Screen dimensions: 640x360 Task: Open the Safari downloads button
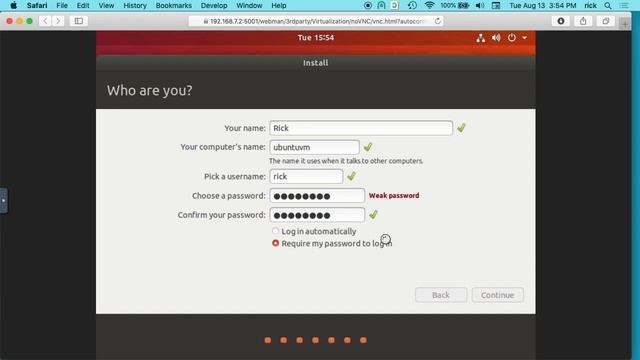click(561, 21)
